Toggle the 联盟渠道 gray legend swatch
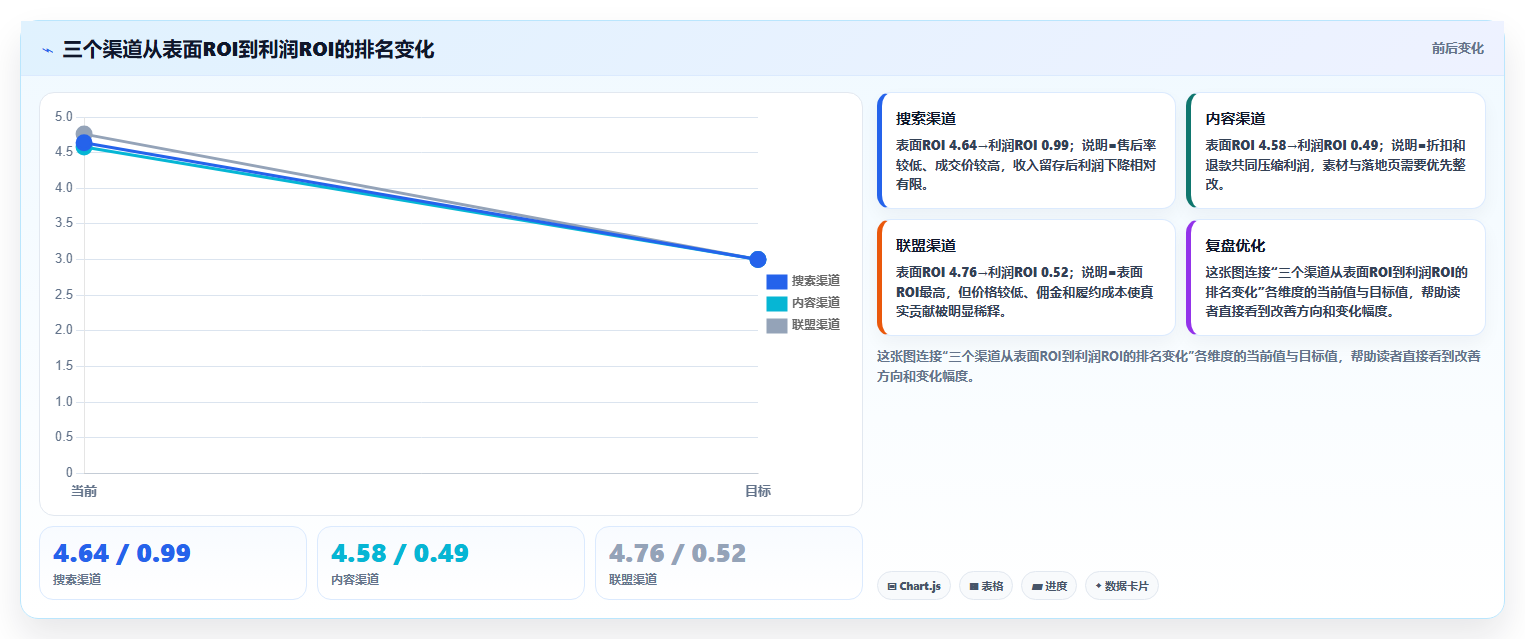1525x639 pixels. [777, 325]
